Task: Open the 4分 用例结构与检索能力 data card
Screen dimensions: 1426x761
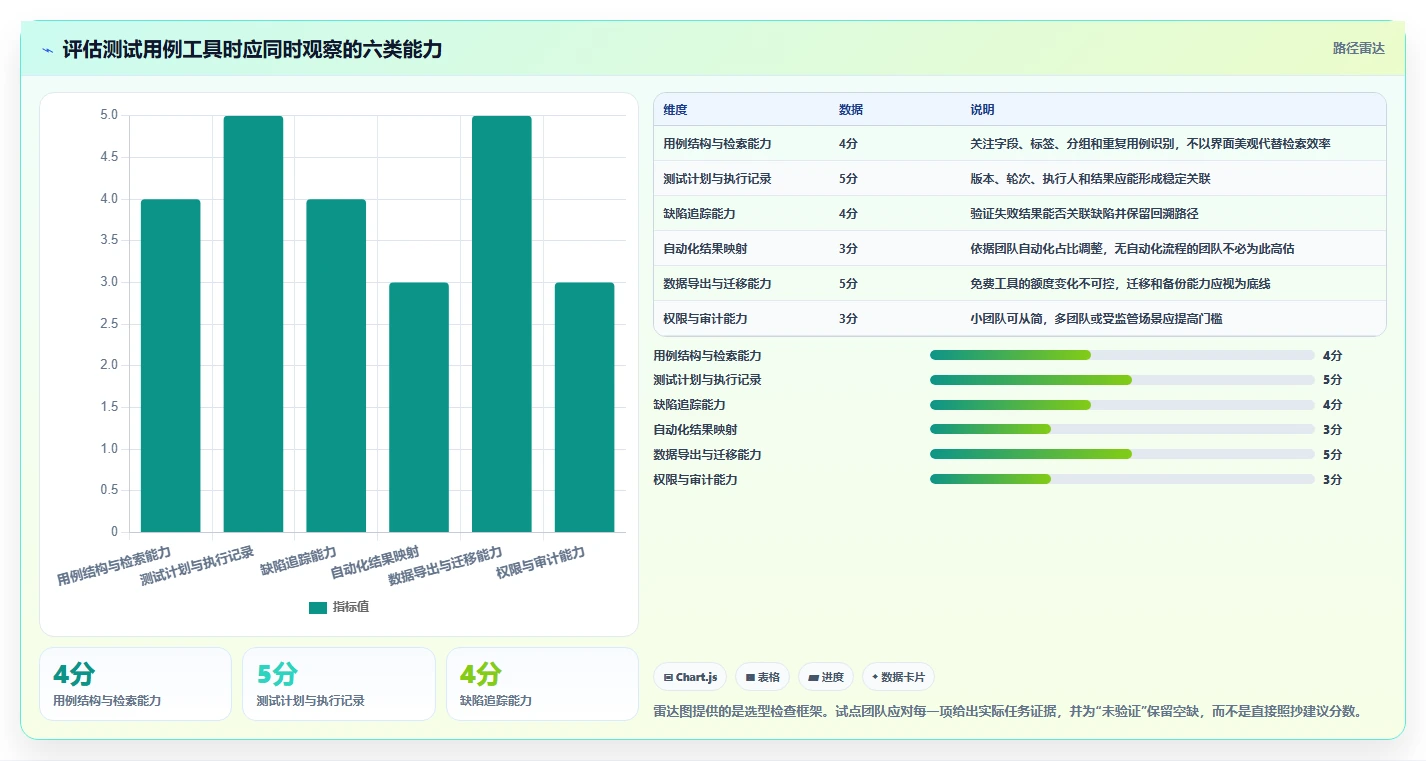Action: pyautogui.click(x=135, y=684)
